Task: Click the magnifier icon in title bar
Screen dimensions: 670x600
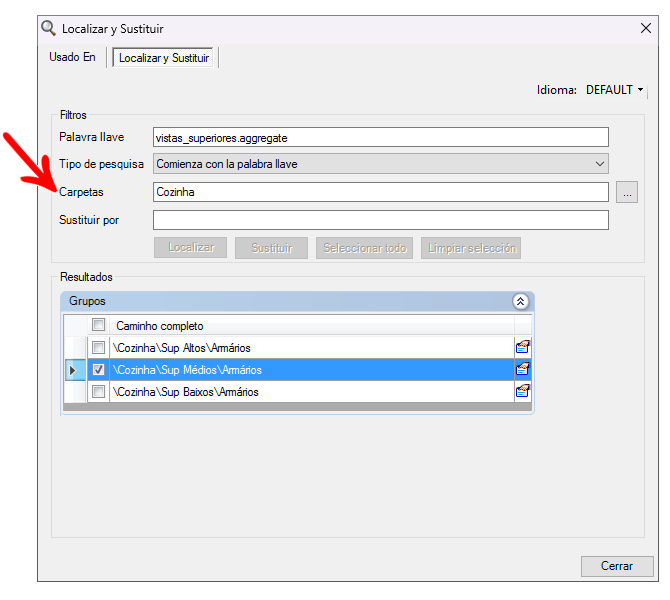Action: (48, 29)
